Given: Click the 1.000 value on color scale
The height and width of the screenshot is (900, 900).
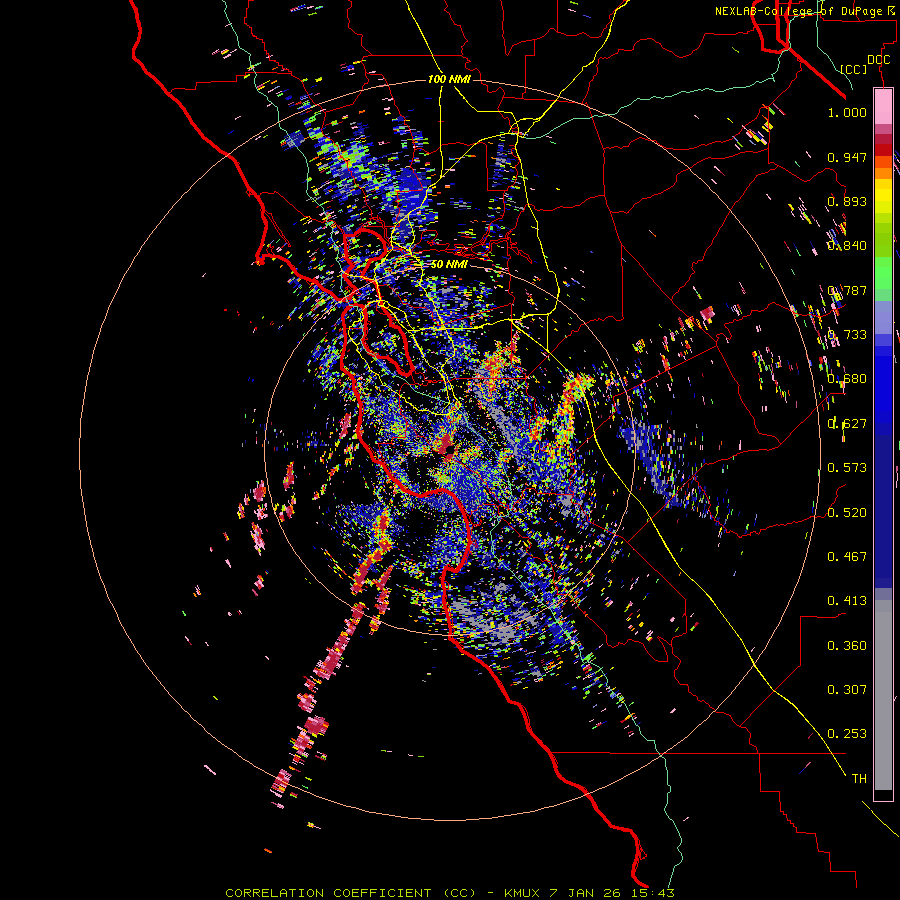Looking at the screenshot, I should click(847, 112).
